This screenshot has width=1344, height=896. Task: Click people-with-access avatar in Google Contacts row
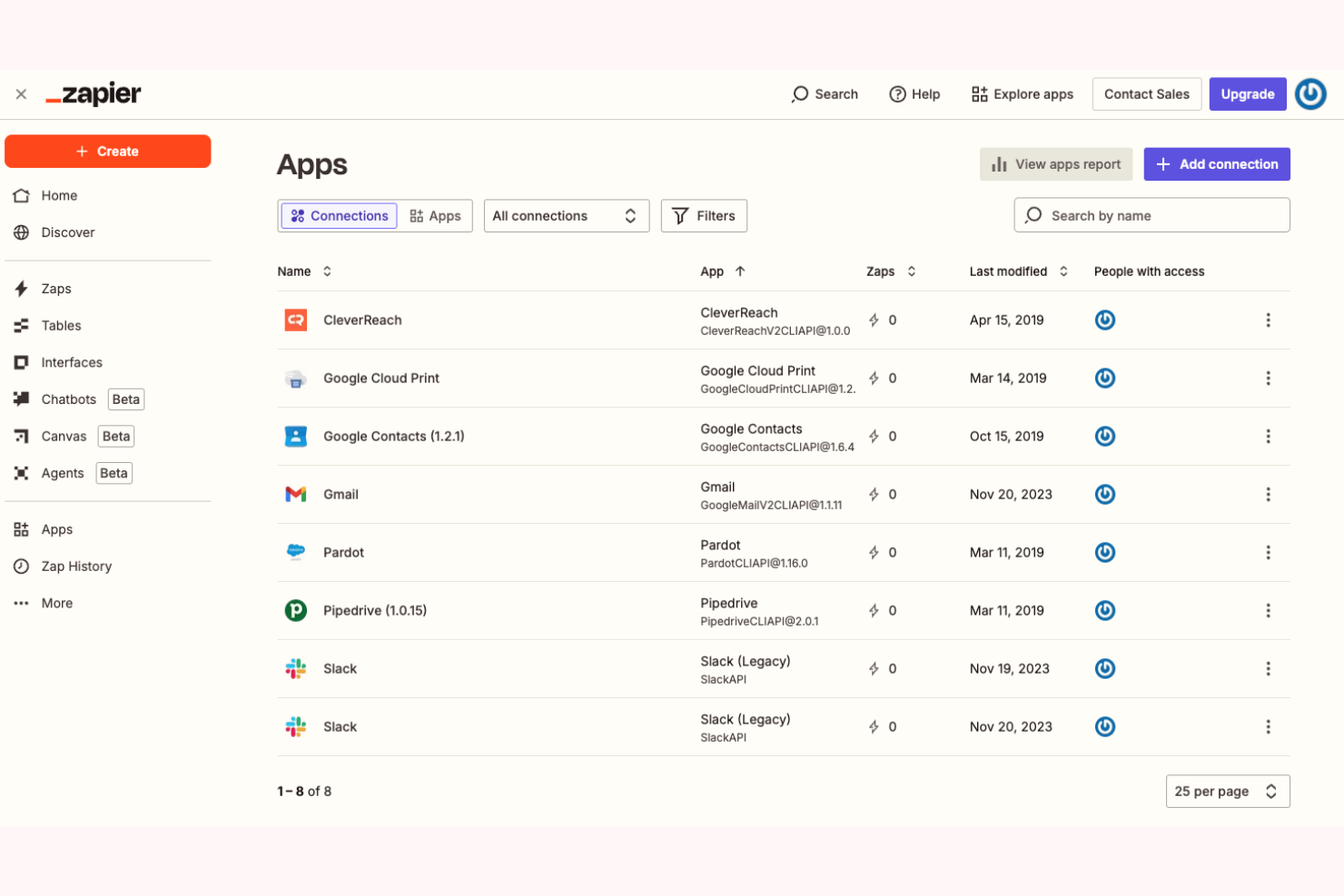click(x=1105, y=437)
